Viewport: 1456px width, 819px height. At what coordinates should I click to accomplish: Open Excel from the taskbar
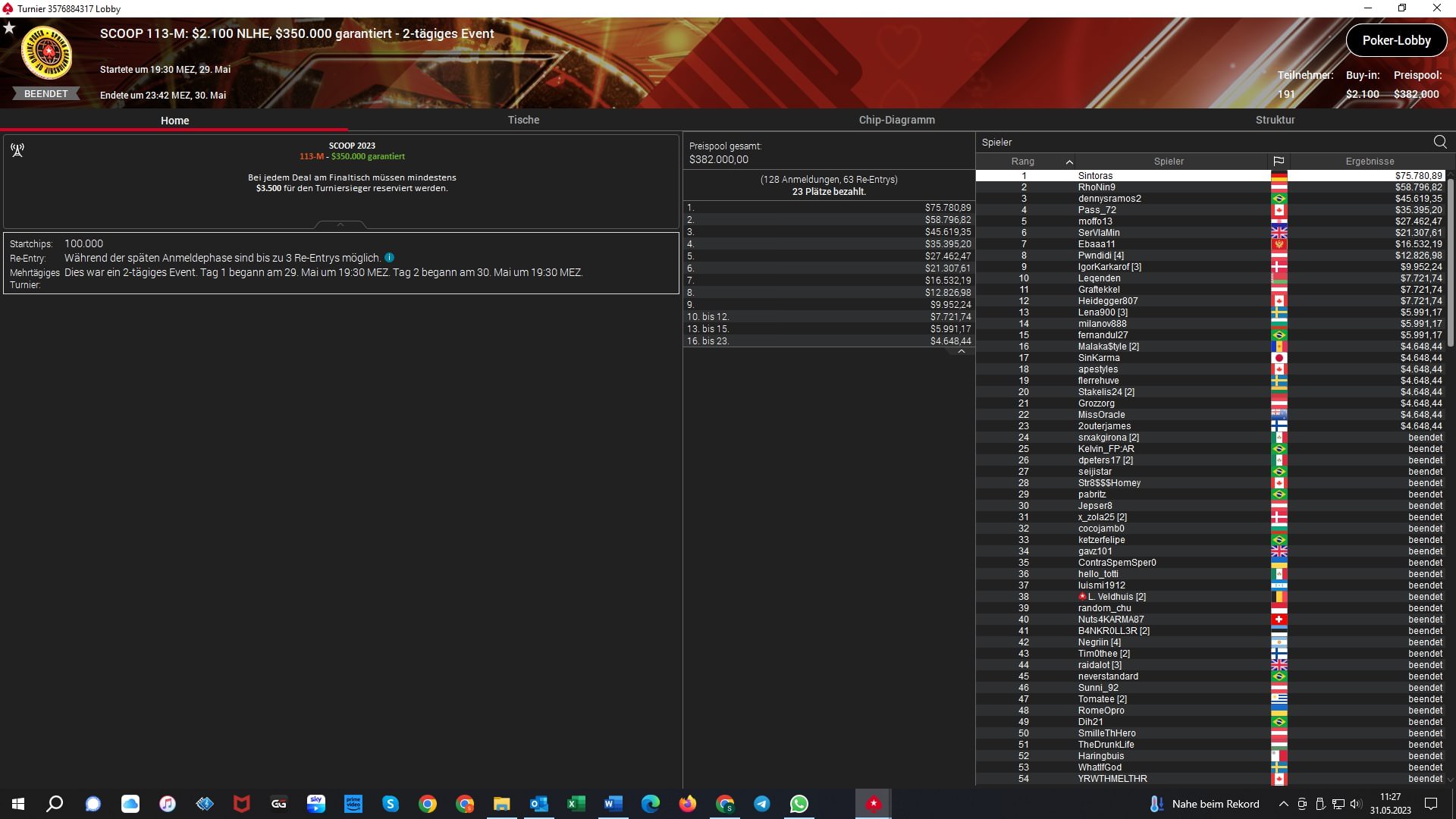576,804
